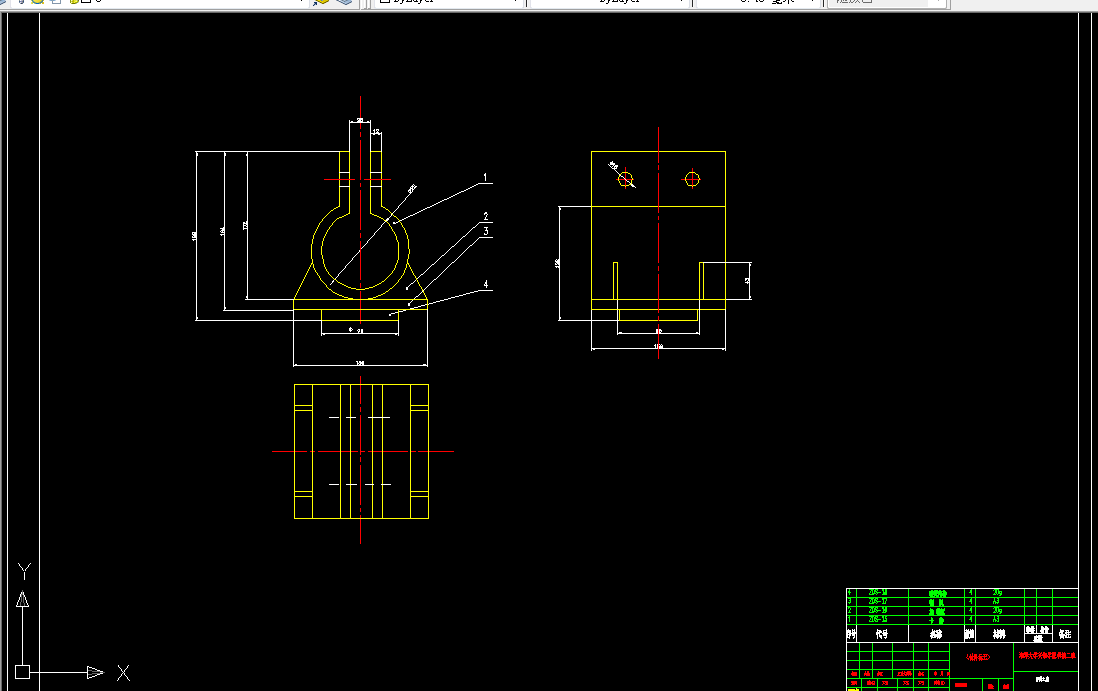This screenshot has height=691, width=1098.
Task: Select "A3" material in parts list row 1
Action: pyautogui.click(x=996, y=620)
